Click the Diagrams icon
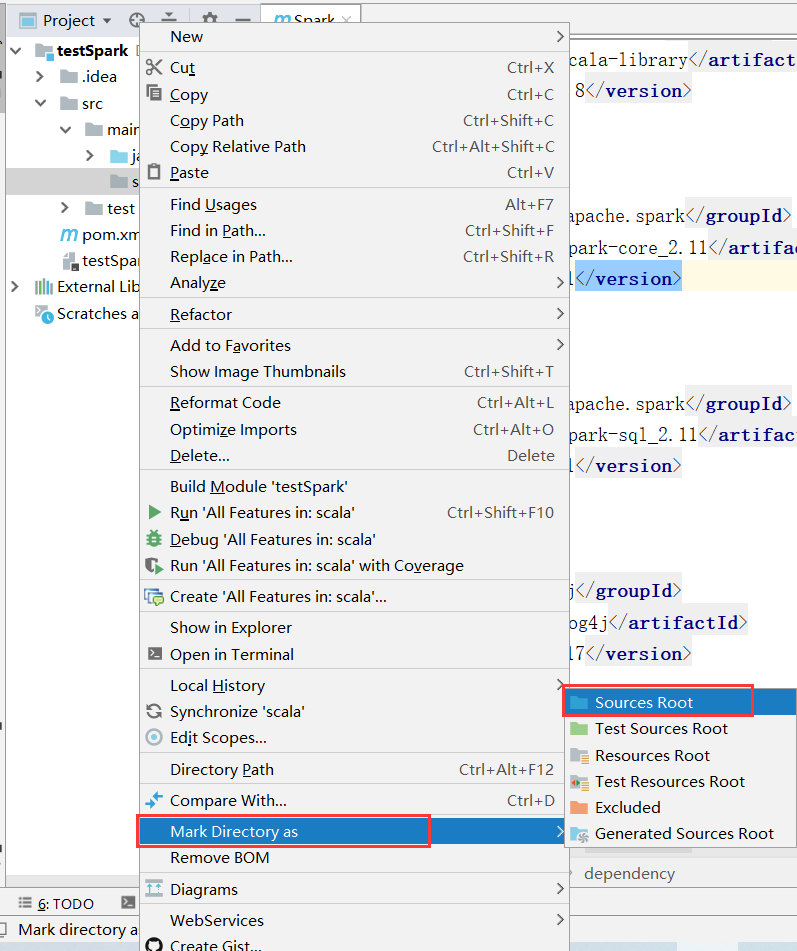 [x=154, y=889]
